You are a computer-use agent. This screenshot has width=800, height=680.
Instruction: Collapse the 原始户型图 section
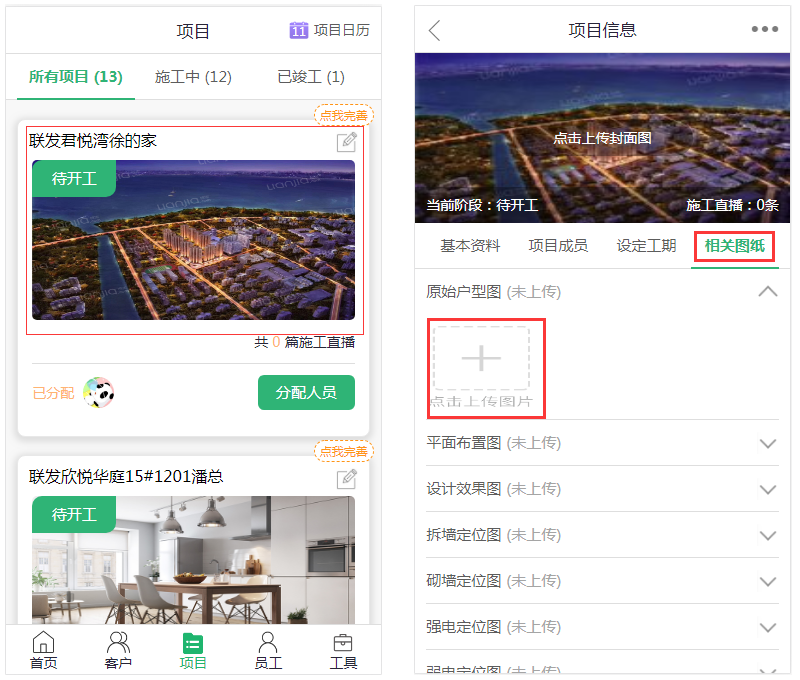click(767, 292)
